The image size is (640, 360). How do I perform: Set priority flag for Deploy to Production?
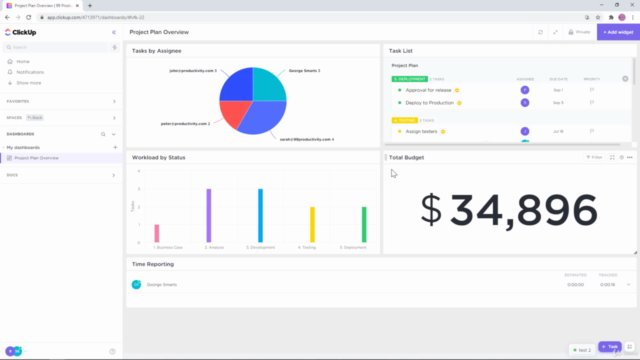point(592,103)
